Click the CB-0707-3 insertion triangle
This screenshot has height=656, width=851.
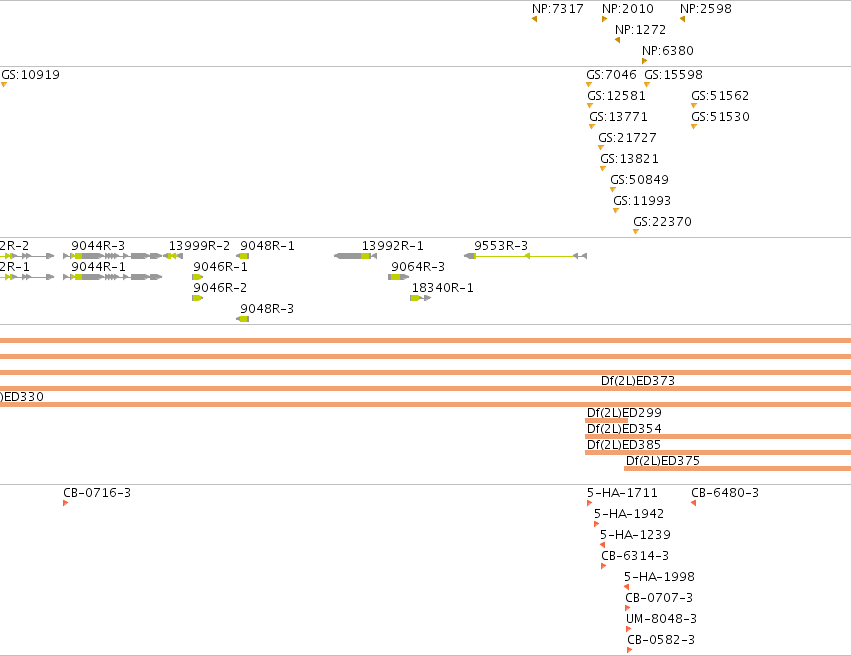[628, 608]
